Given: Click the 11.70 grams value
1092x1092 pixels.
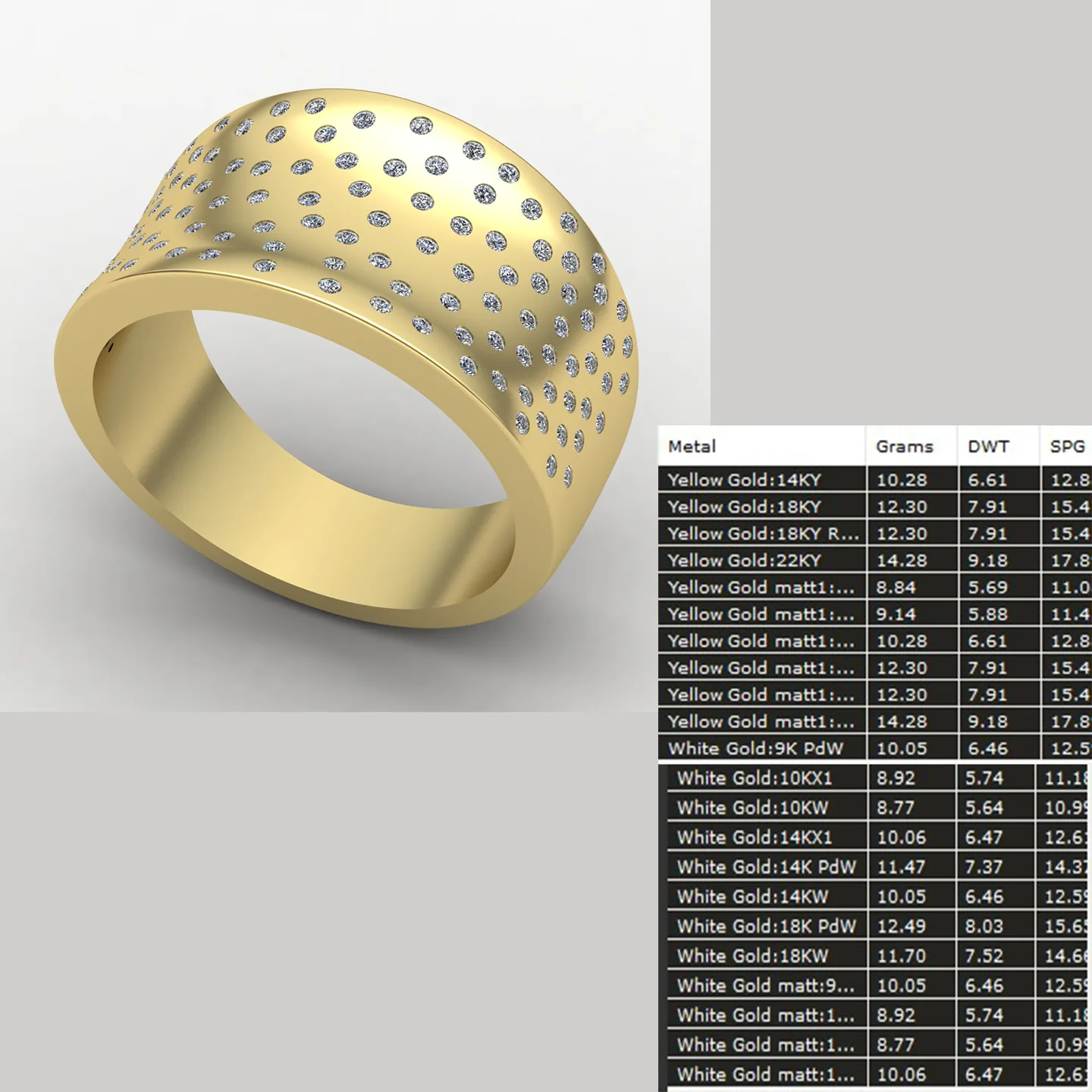Looking at the screenshot, I should click(901, 955).
